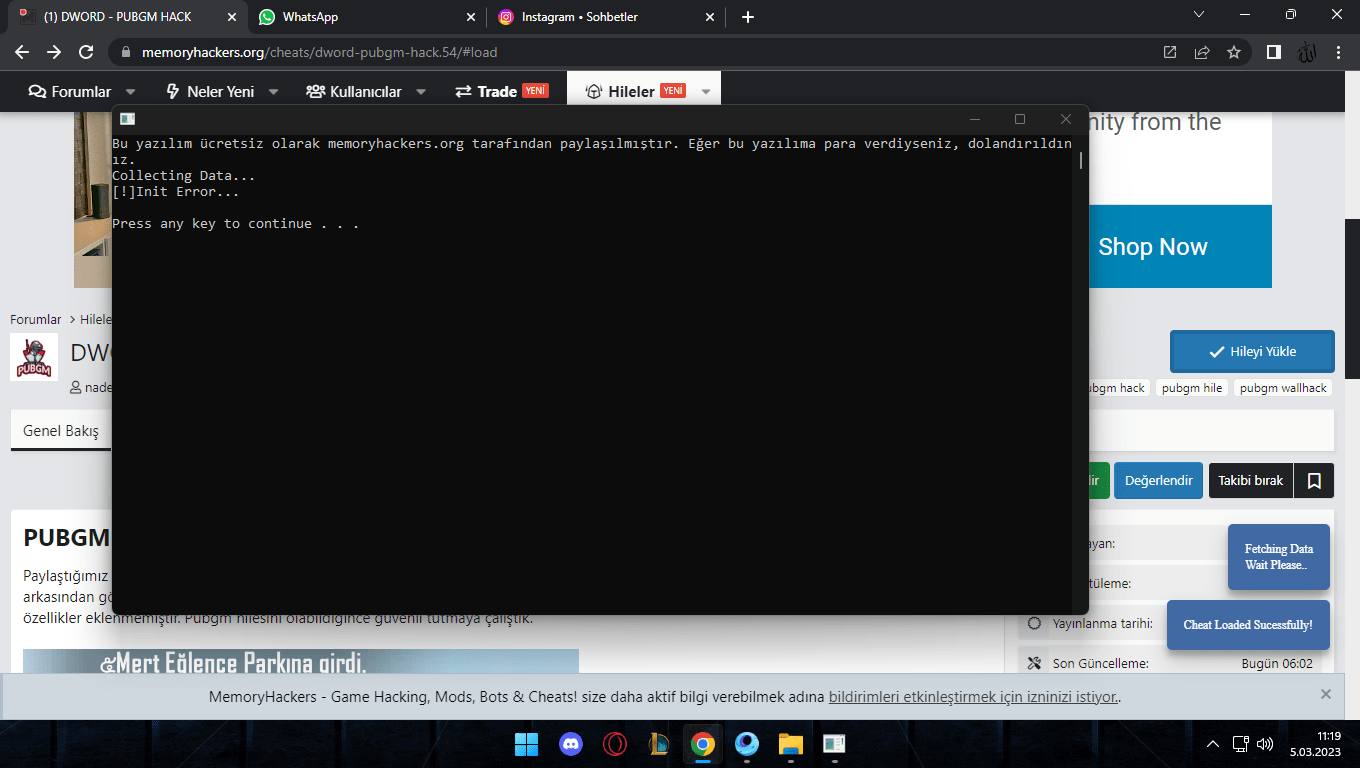Open Opera from the taskbar
The image size is (1360, 768).
coord(614,744)
